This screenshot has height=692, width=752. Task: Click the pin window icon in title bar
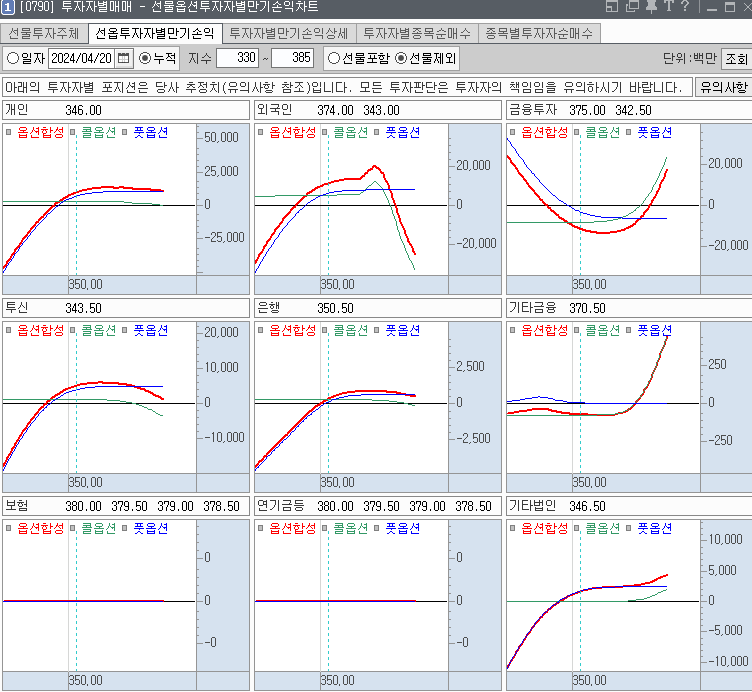(651, 8)
